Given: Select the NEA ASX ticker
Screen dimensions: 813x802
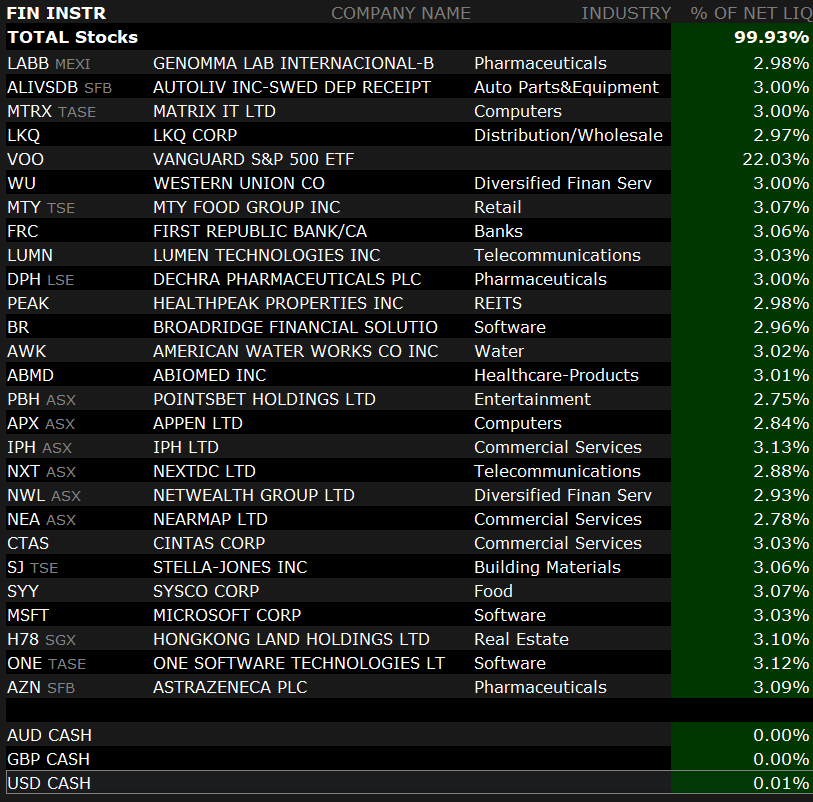Looking at the screenshot, I should 41,519.
